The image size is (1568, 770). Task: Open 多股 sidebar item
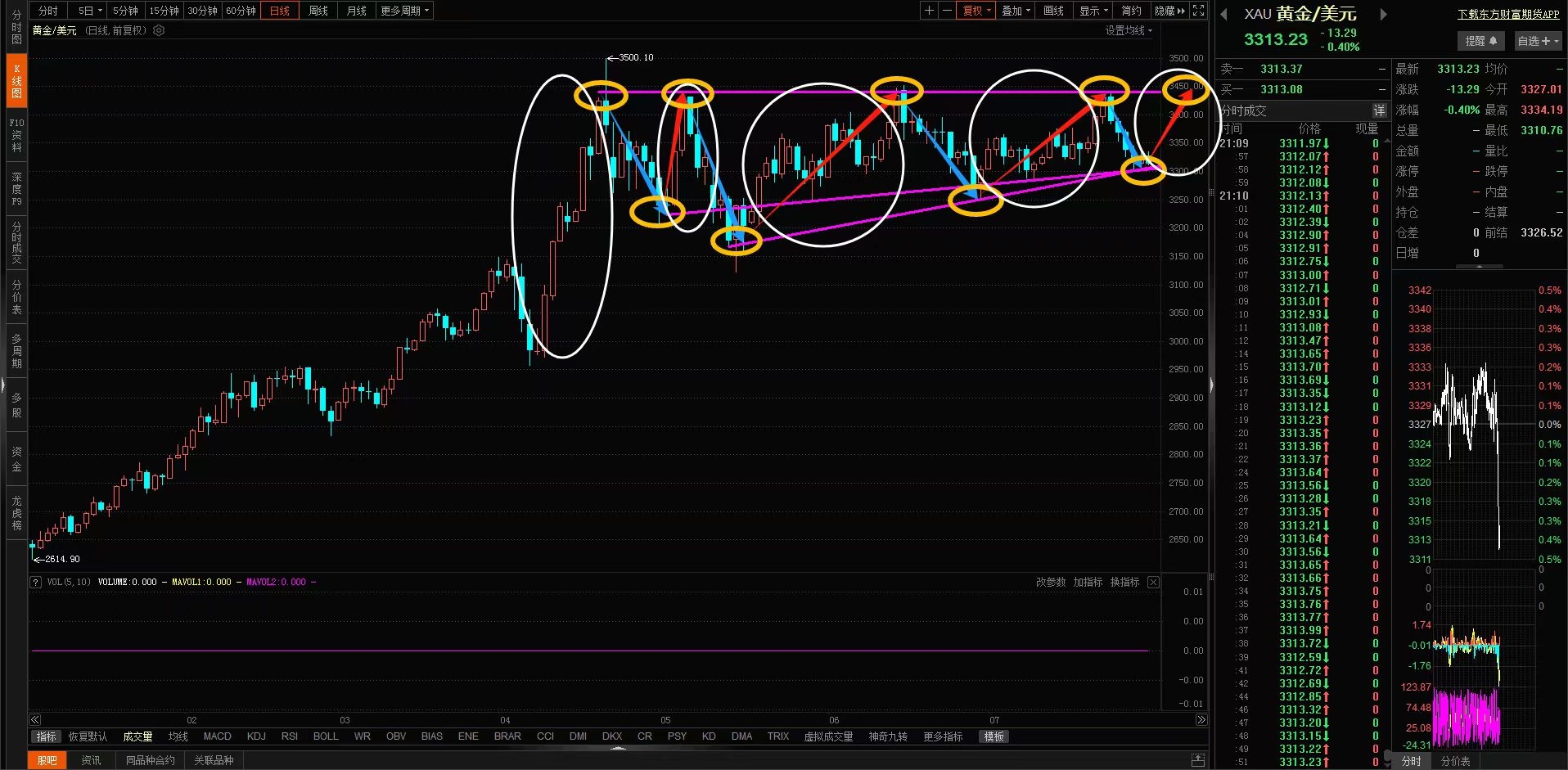click(16, 405)
